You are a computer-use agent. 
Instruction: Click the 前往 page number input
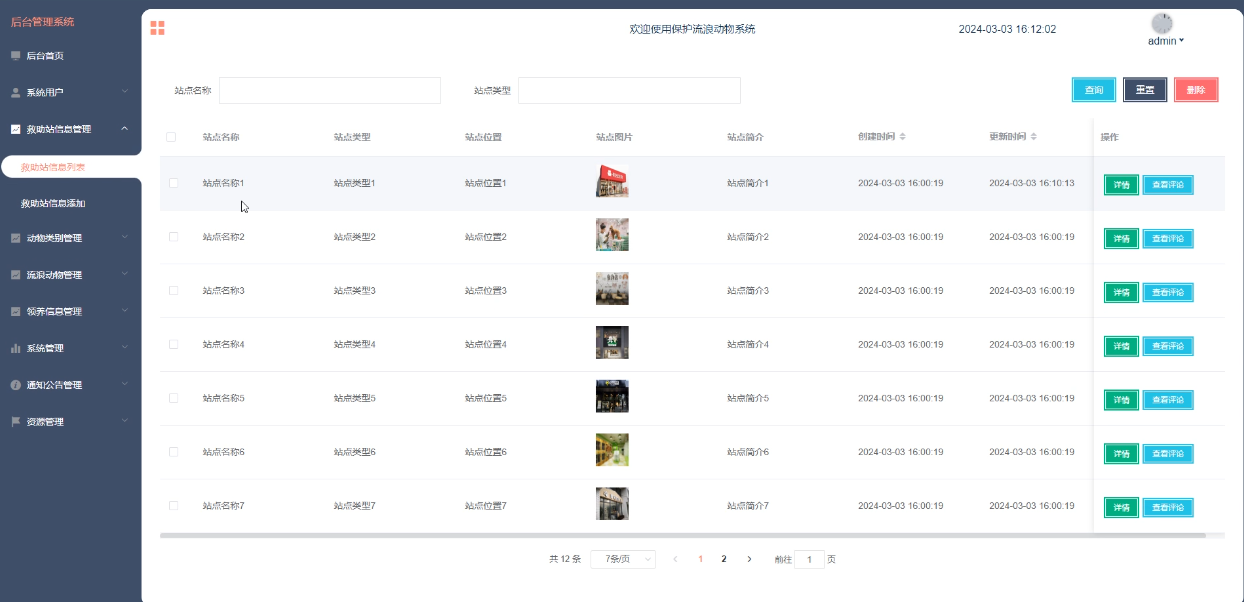tap(809, 559)
